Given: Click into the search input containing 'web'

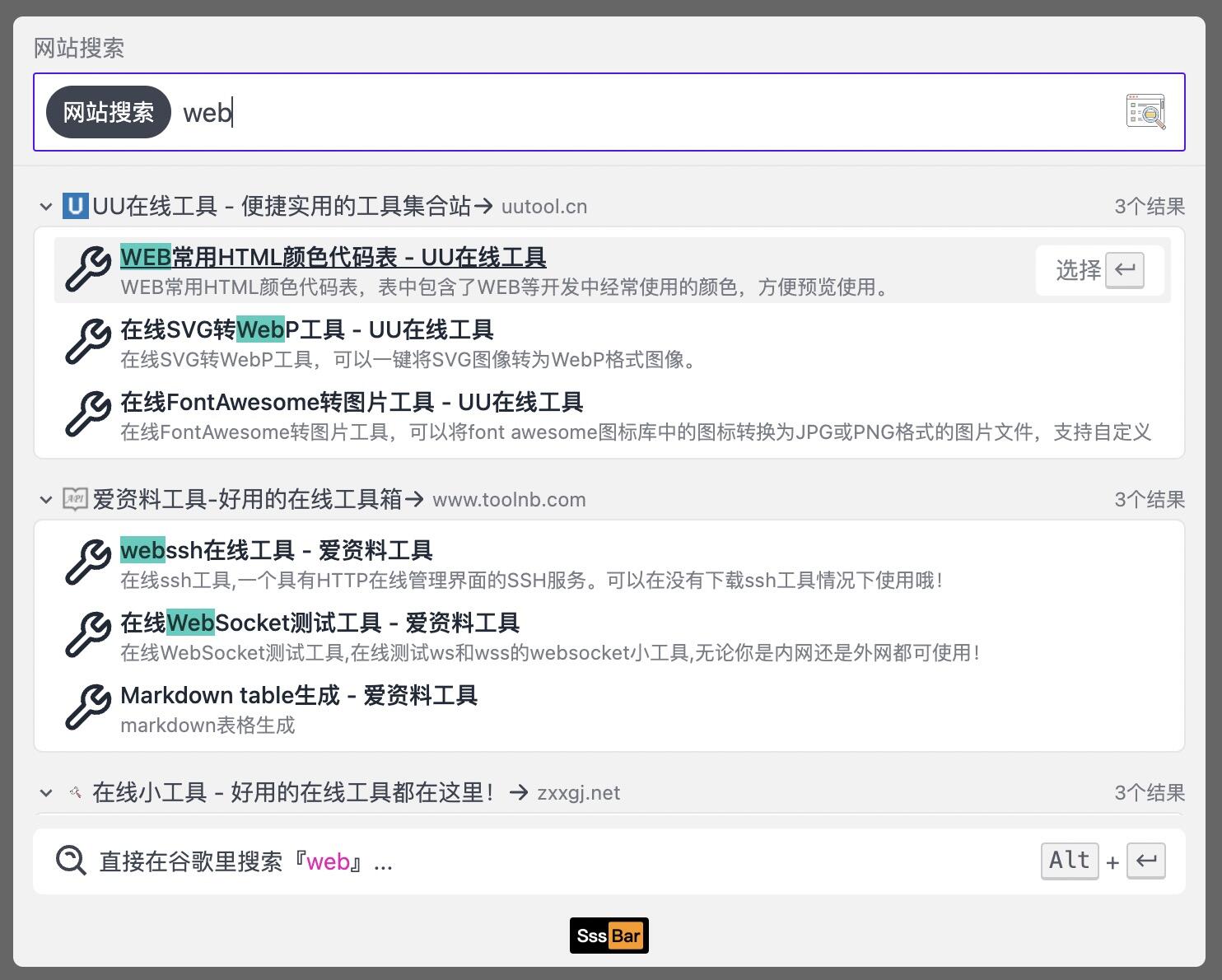Looking at the screenshot, I should point(642,112).
